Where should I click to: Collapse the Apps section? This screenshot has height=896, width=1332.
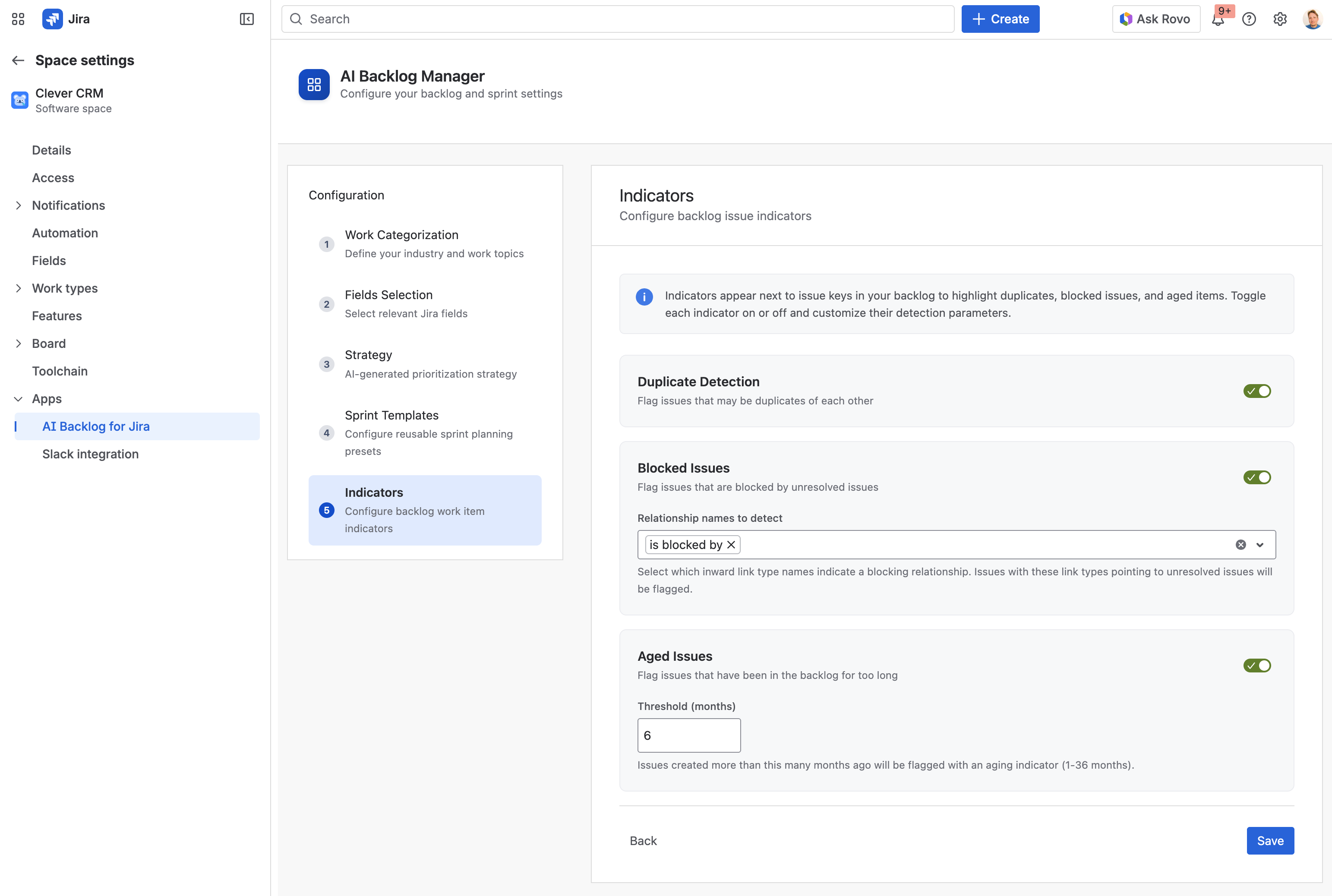pyautogui.click(x=19, y=398)
